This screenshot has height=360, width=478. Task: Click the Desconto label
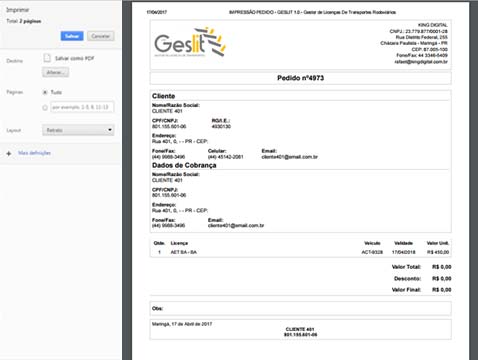click(407, 279)
